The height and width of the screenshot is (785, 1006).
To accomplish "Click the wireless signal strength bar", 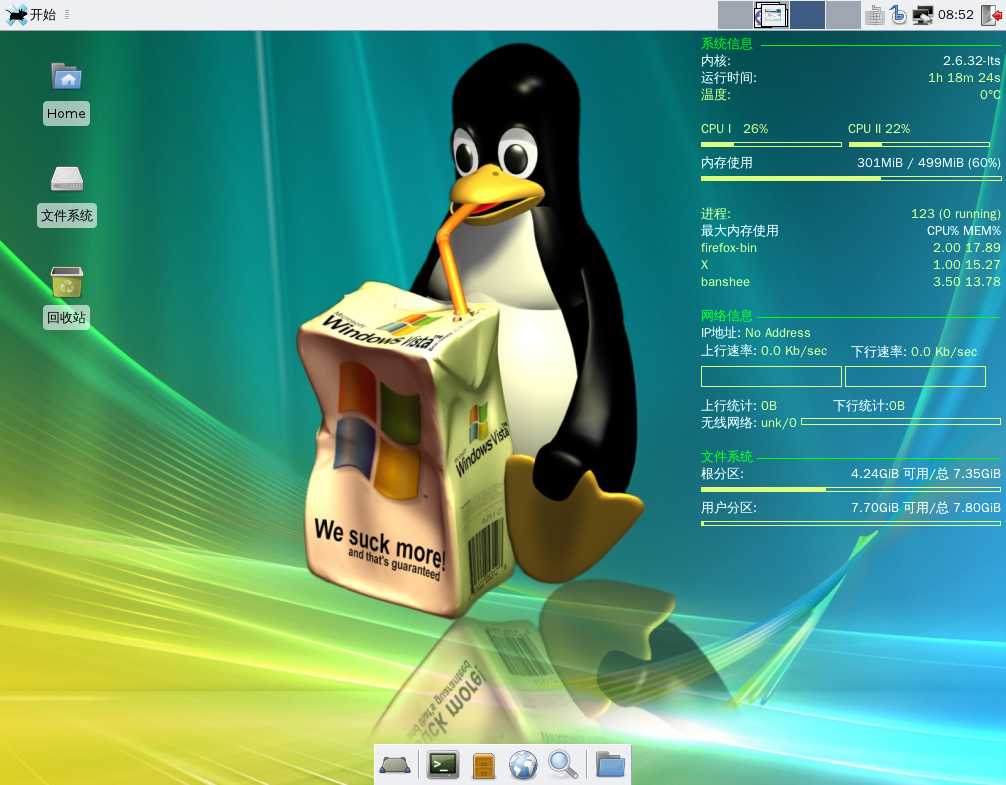I will pos(901,421).
